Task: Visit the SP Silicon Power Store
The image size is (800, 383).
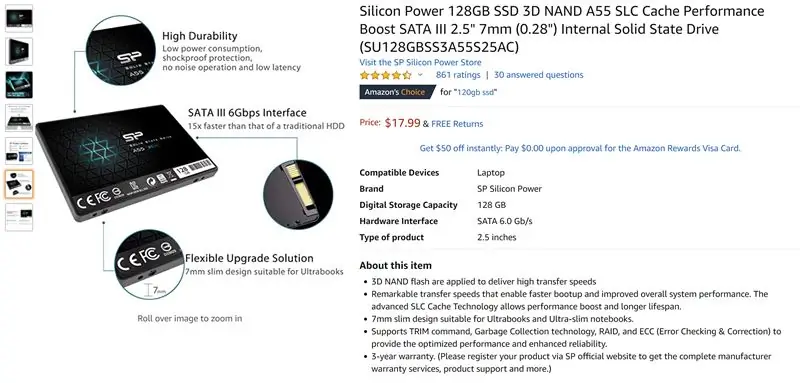Action: (420, 62)
